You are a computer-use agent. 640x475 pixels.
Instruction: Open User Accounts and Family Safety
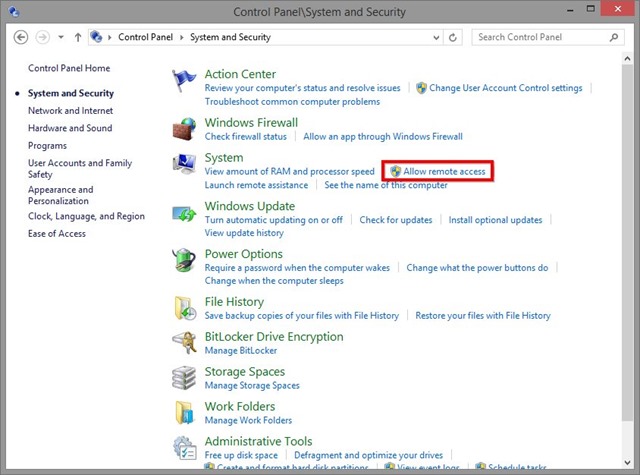click(80, 169)
